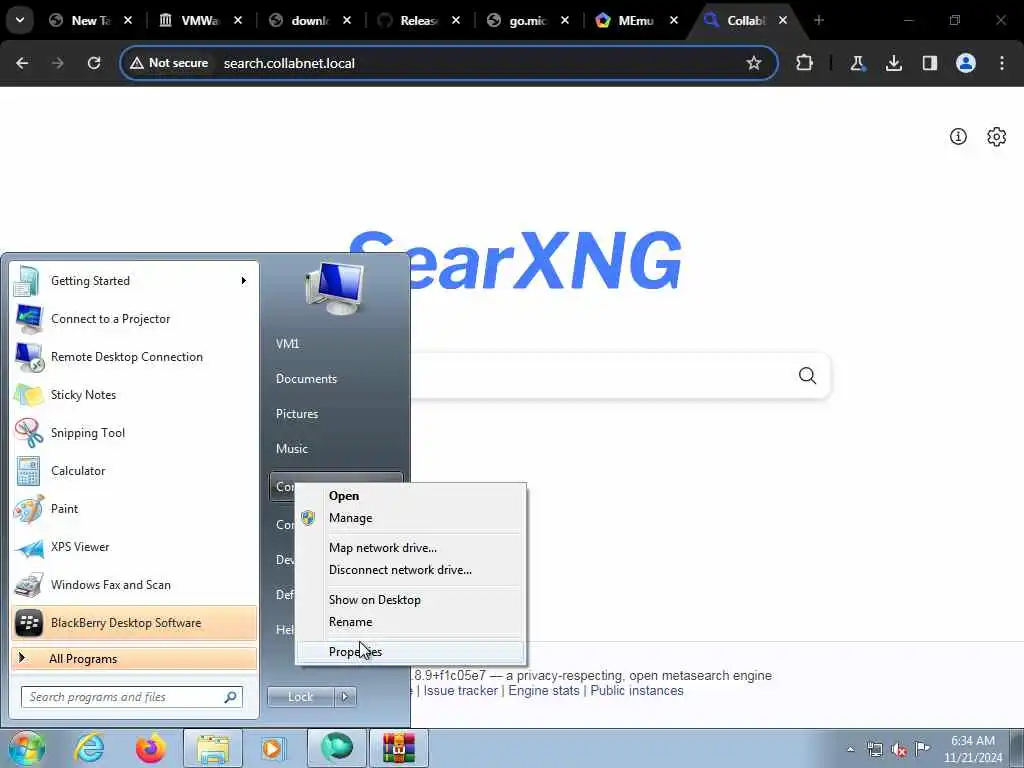Open Pictures from Start menu
The height and width of the screenshot is (768, 1024).
point(297,414)
